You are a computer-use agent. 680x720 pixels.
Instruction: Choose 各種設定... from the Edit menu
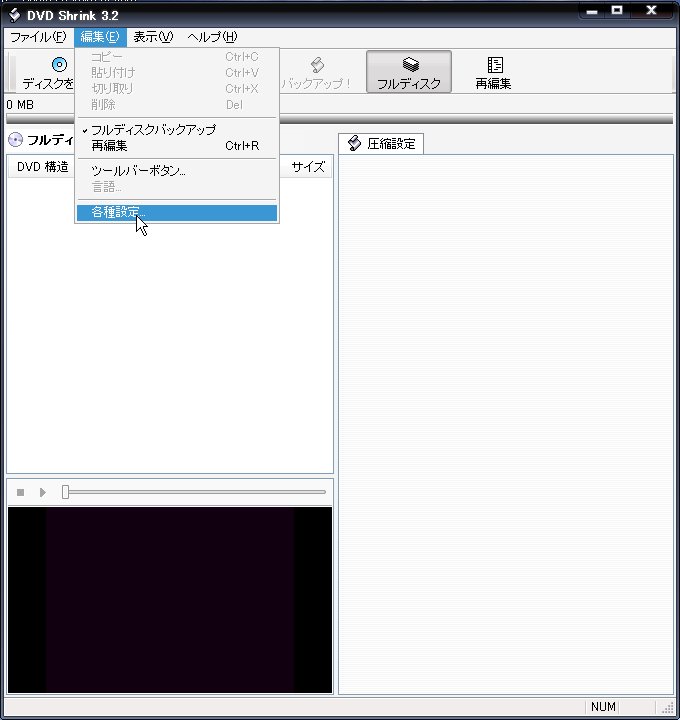[x=177, y=213]
